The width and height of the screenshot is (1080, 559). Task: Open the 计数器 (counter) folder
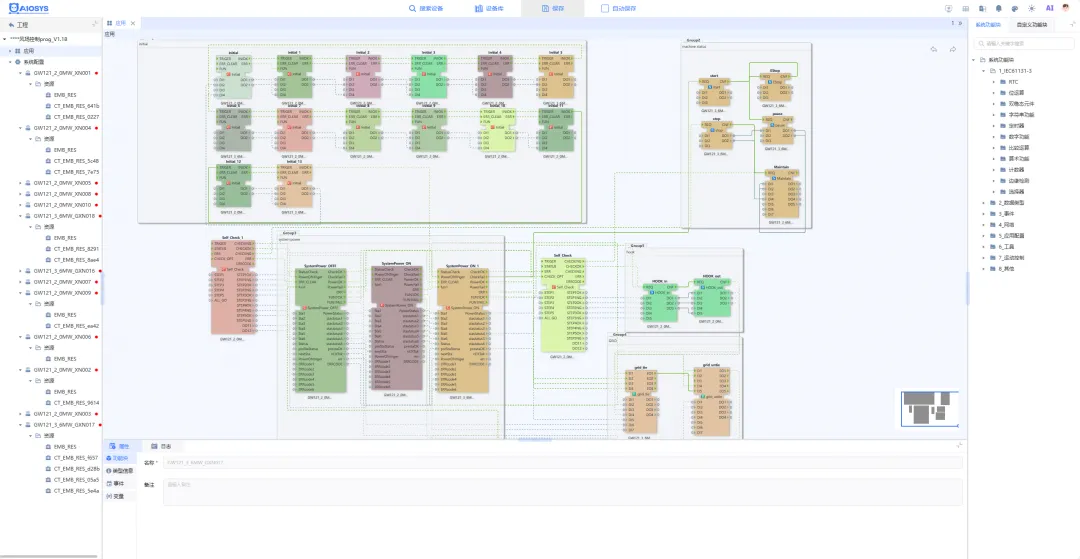tap(1016, 170)
